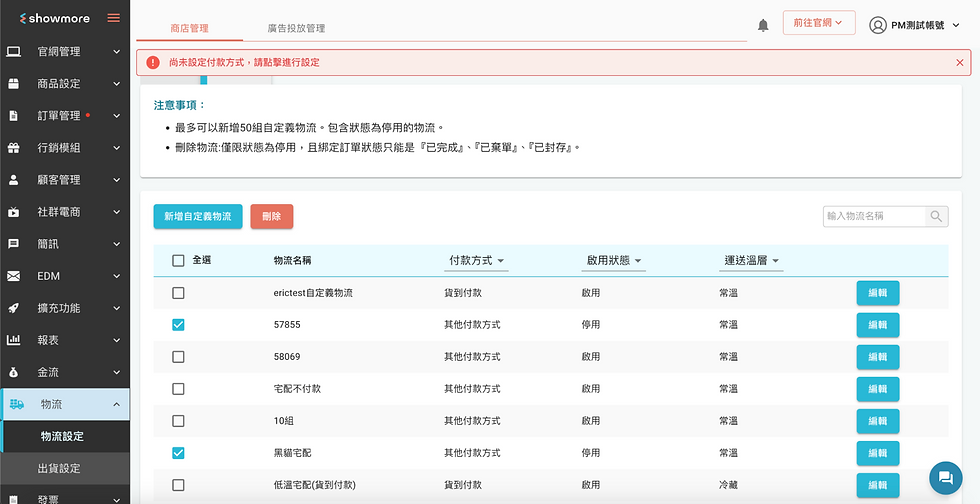Click the 行銷模組 gift icon
This screenshot has height=504, width=980.
point(14,148)
